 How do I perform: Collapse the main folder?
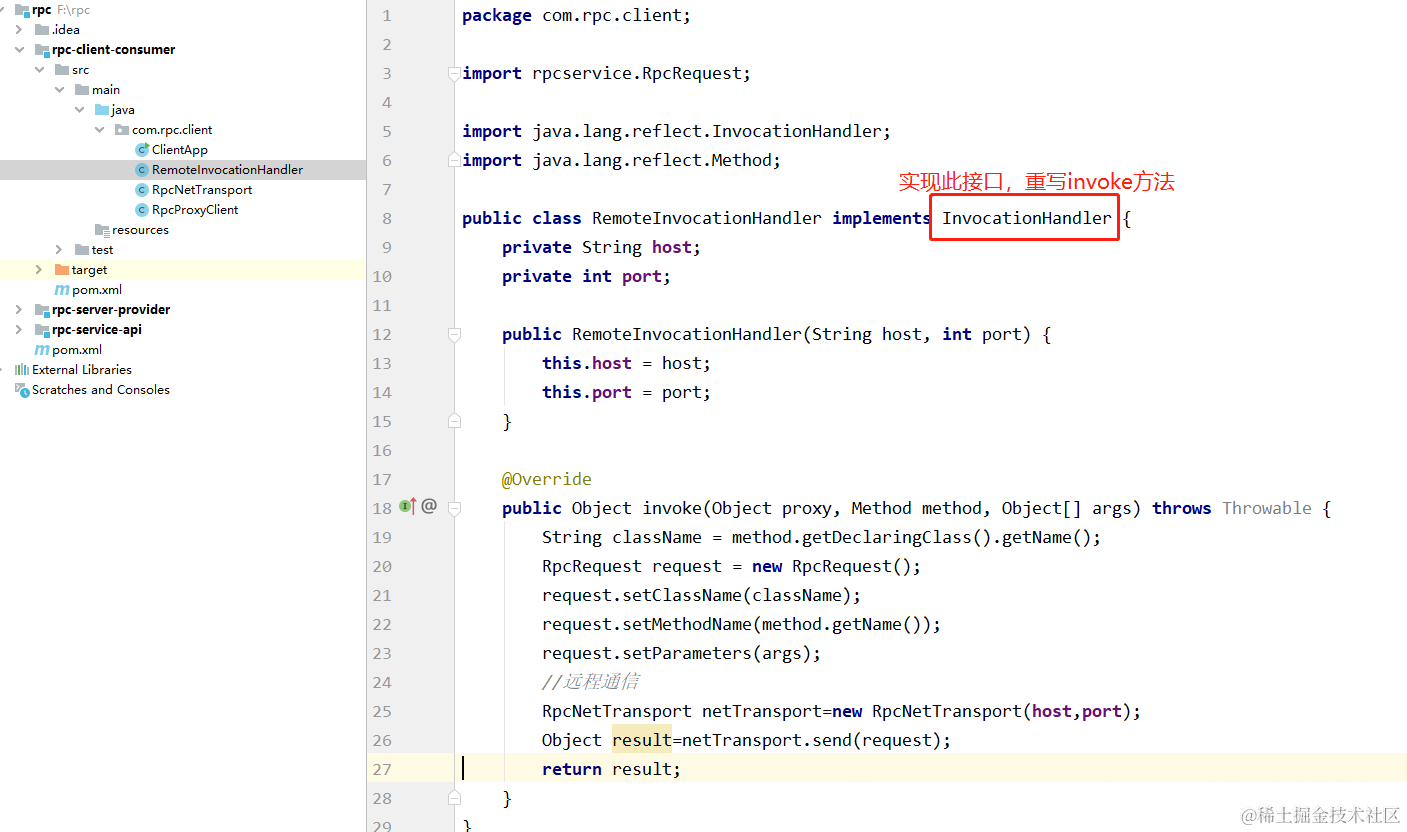tap(59, 90)
